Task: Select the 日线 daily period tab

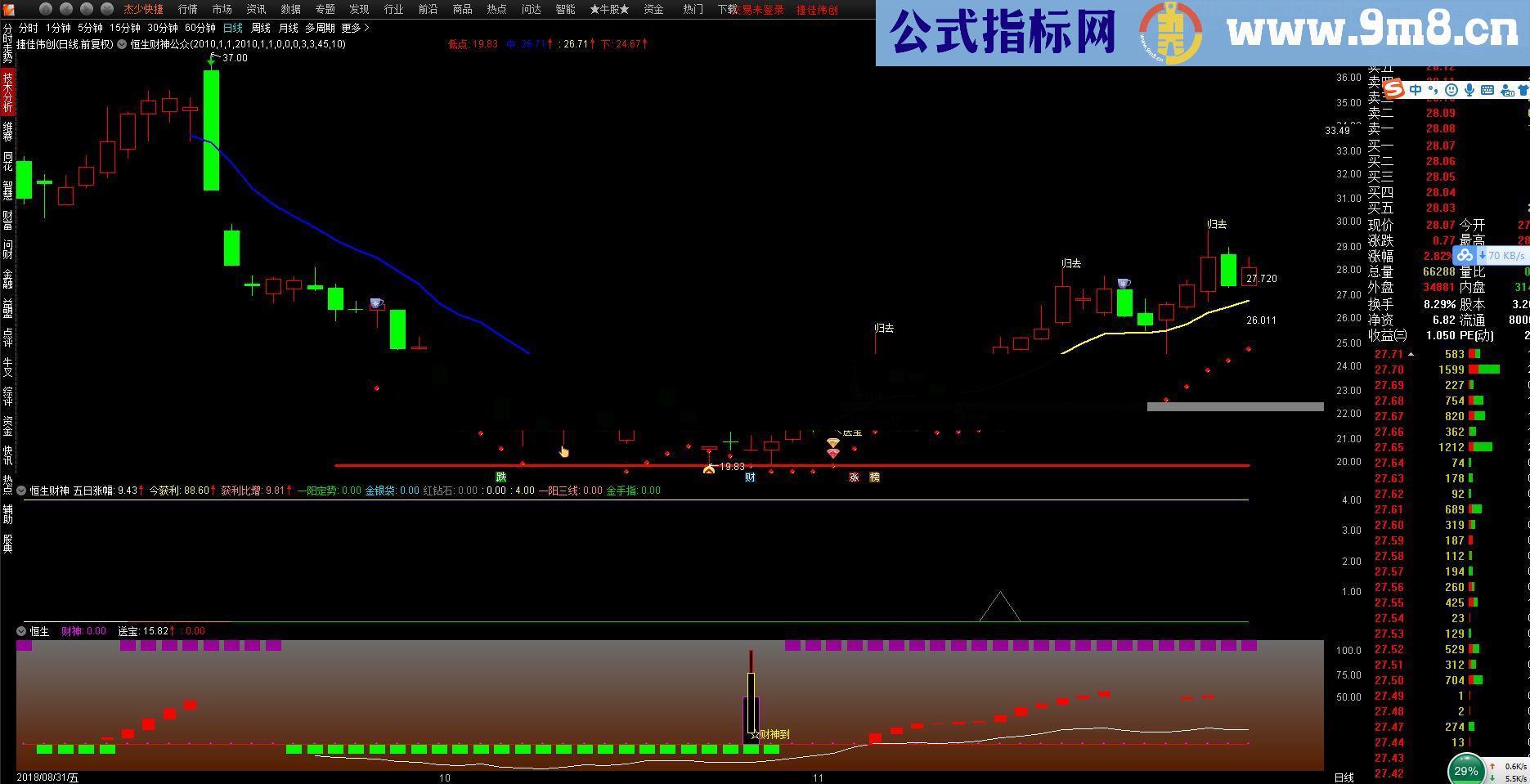Action: click(232, 28)
